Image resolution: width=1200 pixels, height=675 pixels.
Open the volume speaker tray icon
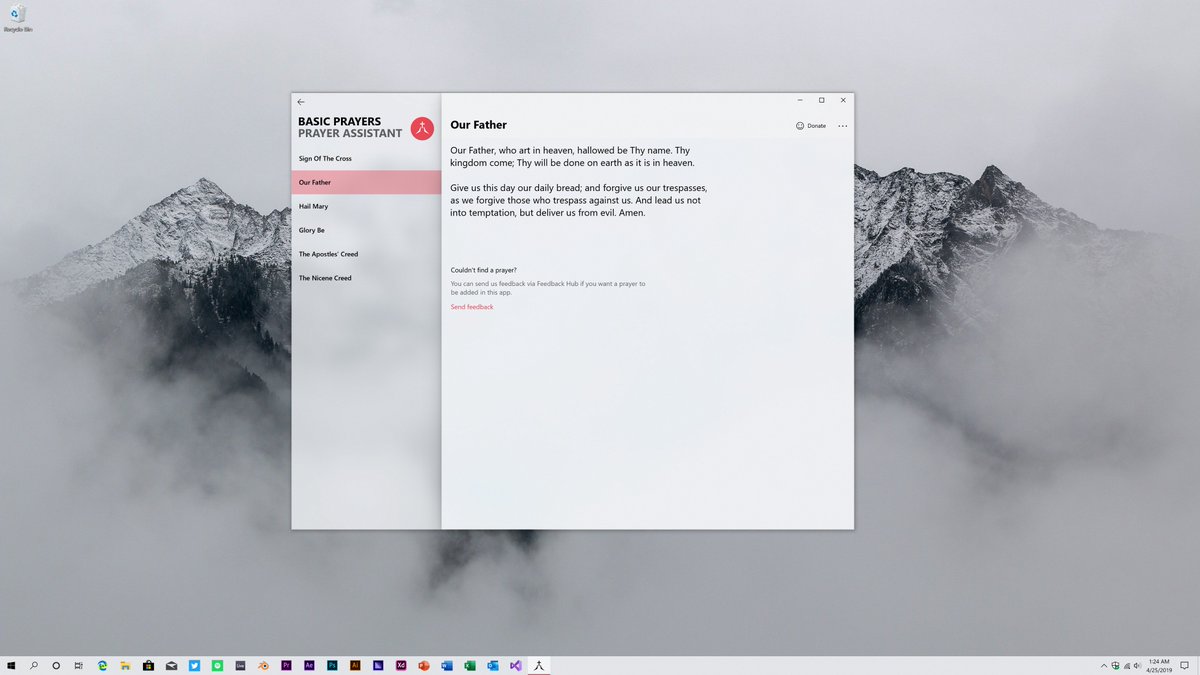click(x=1138, y=666)
